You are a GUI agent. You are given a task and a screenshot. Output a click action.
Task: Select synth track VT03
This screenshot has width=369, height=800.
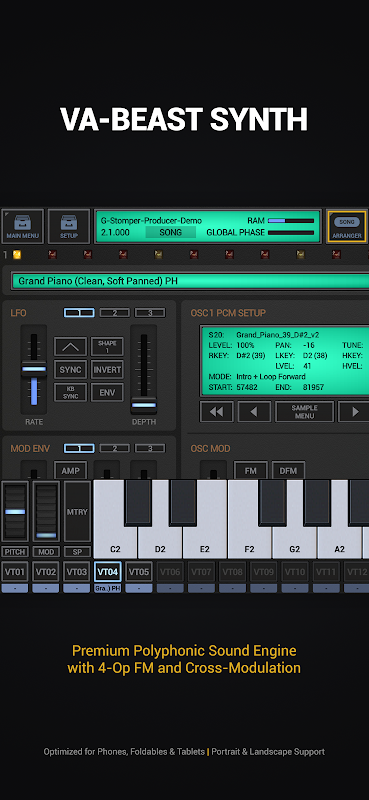click(77, 572)
